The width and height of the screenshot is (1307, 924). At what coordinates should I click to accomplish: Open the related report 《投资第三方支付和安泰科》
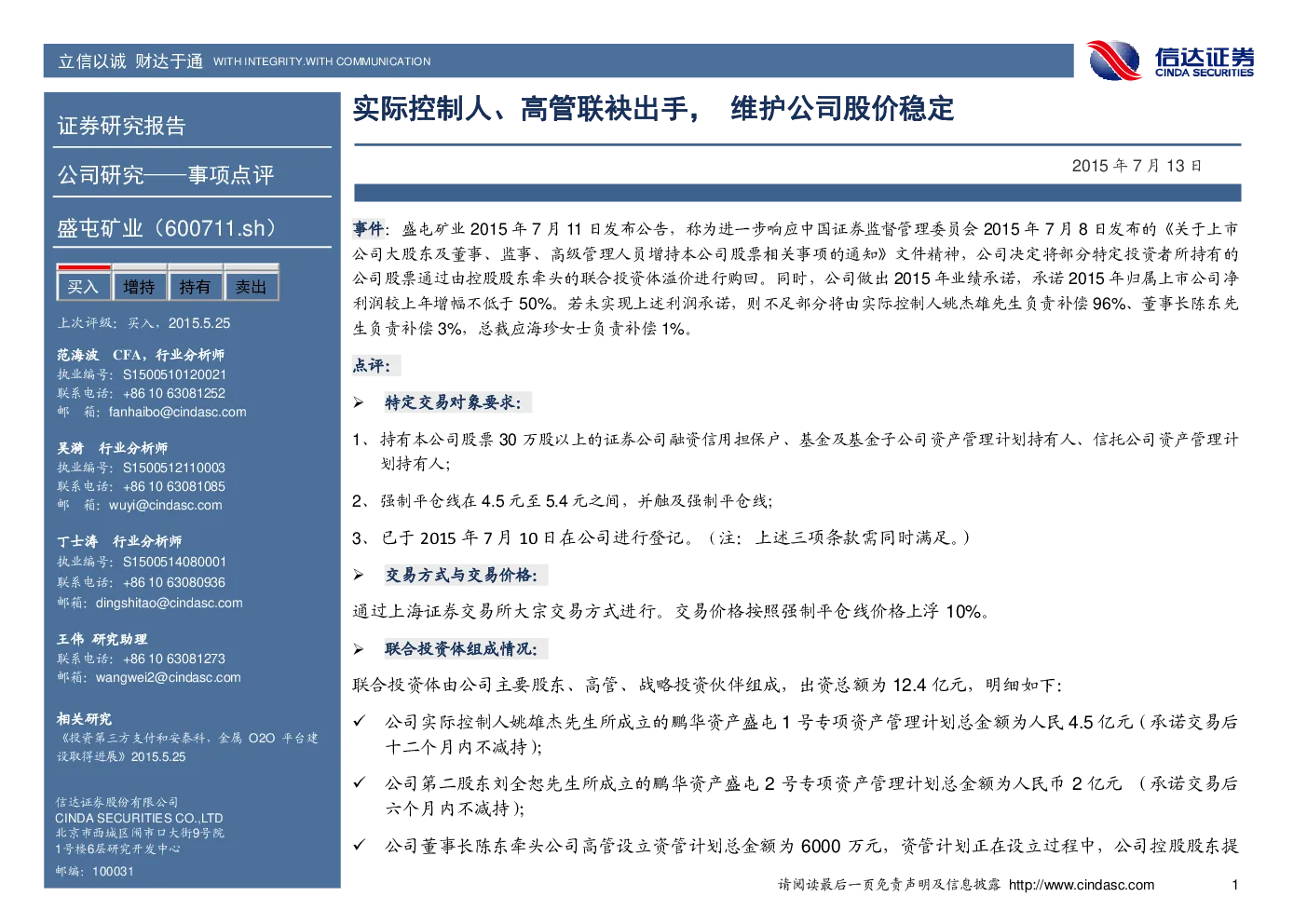(x=187, y=747)
